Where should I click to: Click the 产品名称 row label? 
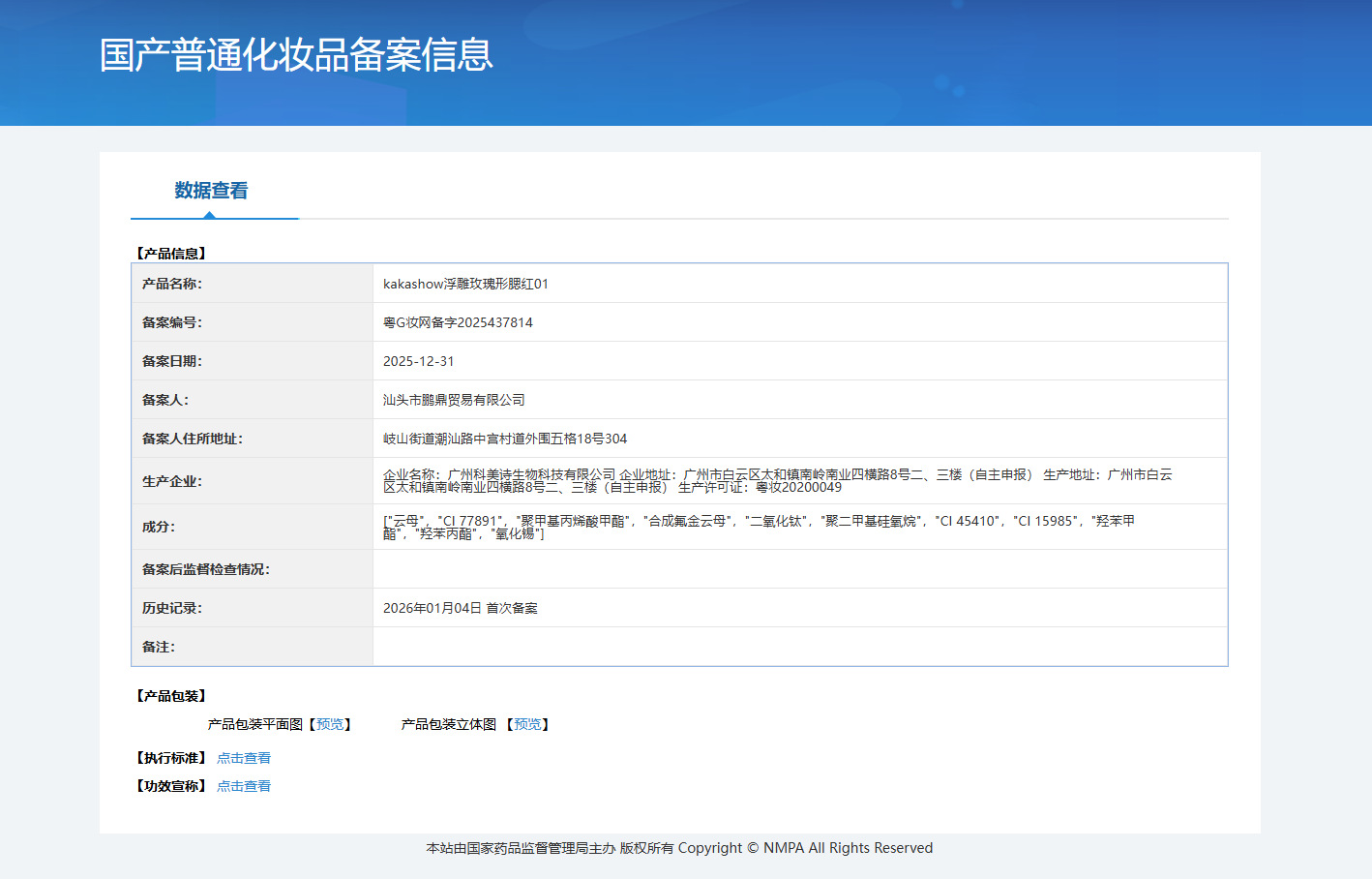pos(172,284)
